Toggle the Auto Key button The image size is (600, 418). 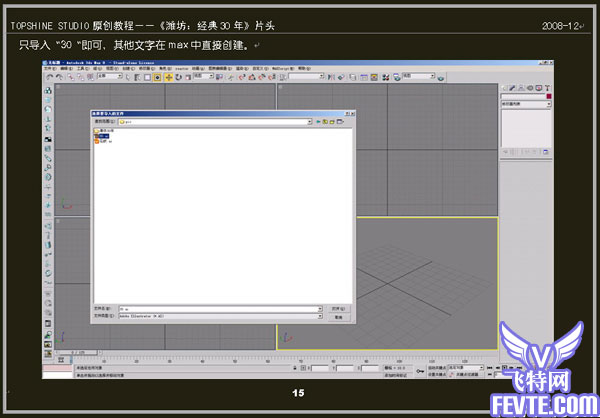pos(437,368)
